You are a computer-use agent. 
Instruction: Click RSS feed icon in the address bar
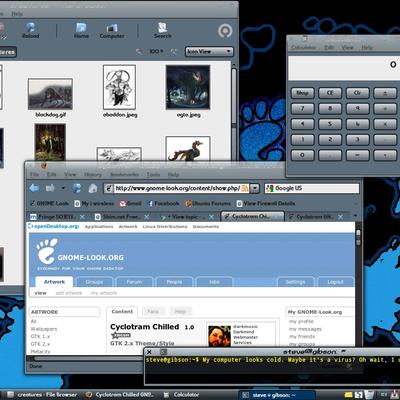pyautogui.click(x=245, y=188)
